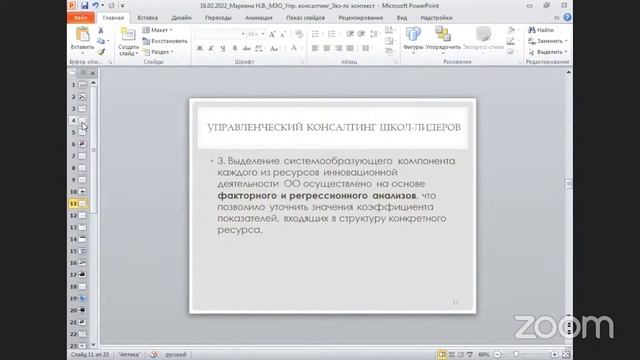The height and width of the screenshot is (360, 640).
Task: Click the zoom in plus button
Action: tap(554, 355)
